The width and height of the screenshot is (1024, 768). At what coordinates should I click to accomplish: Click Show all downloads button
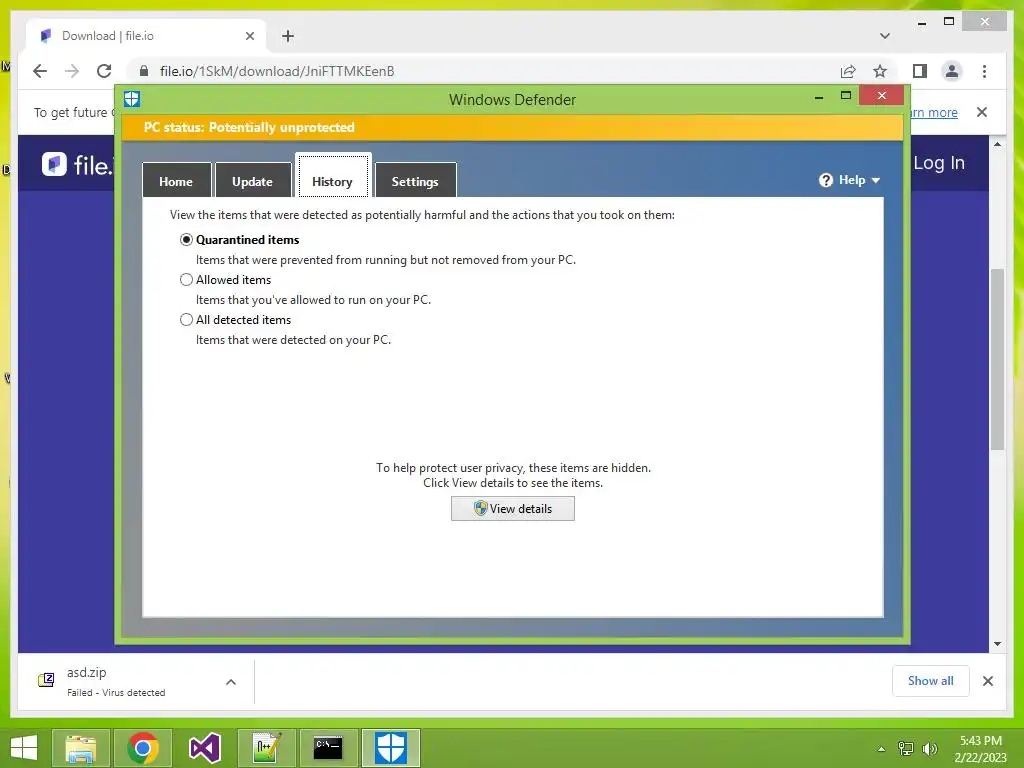click(931, 680)
